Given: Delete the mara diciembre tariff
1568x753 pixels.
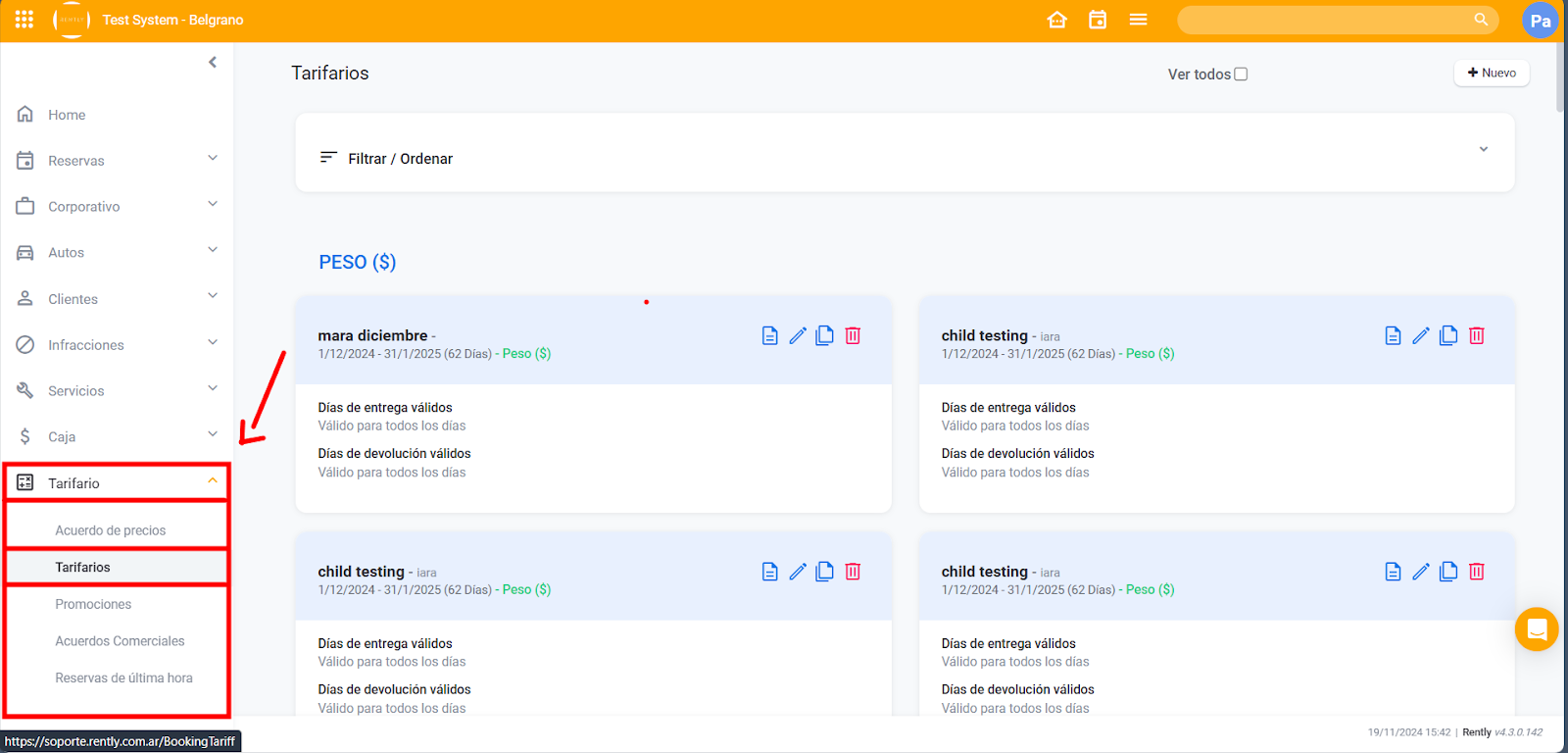Looking at the screenshot, I should tap(853, 336).
